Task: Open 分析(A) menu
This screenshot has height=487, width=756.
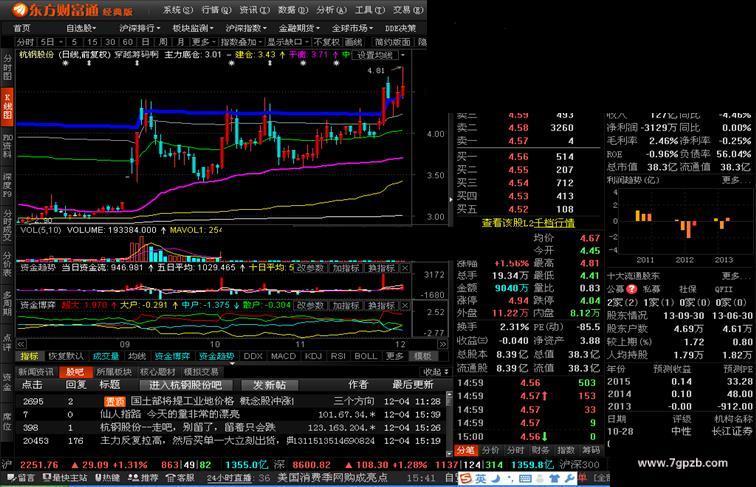Action: pyautogui.click(x=331, y=10)
